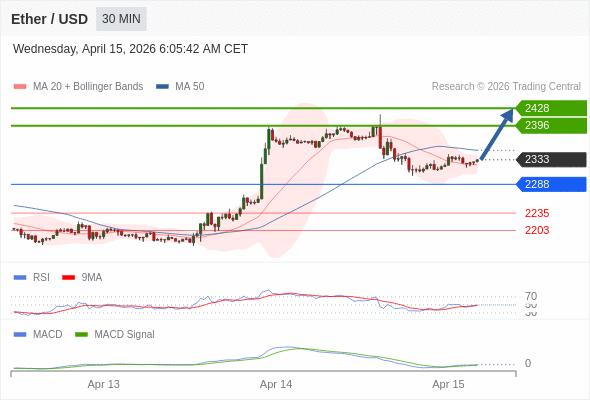Viewport: 590px width, 400px height.
Task: Click the blue RSI legend swatch
Action: point(20,278)
